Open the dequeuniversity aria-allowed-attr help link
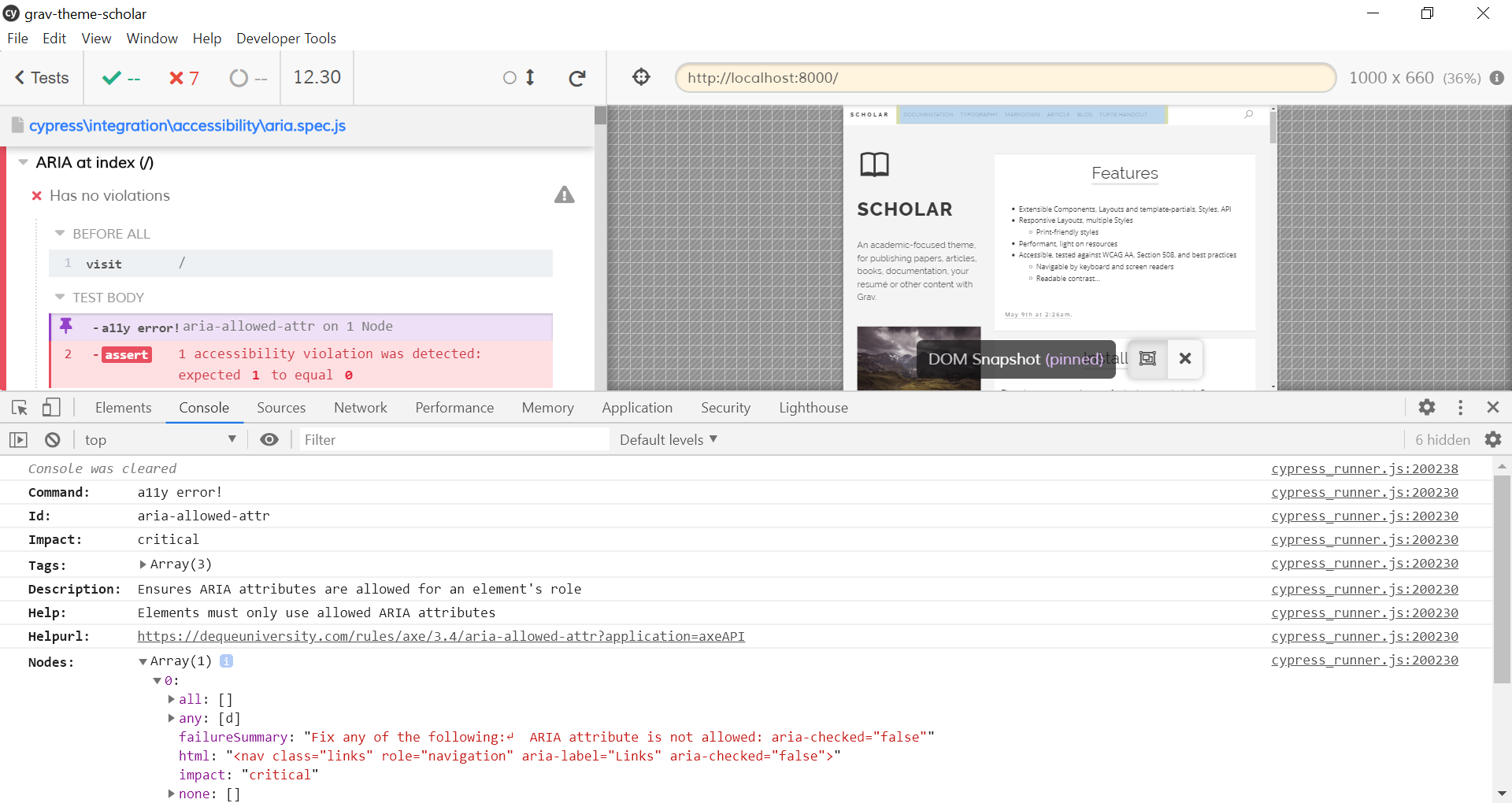 [x=441, y=636]
